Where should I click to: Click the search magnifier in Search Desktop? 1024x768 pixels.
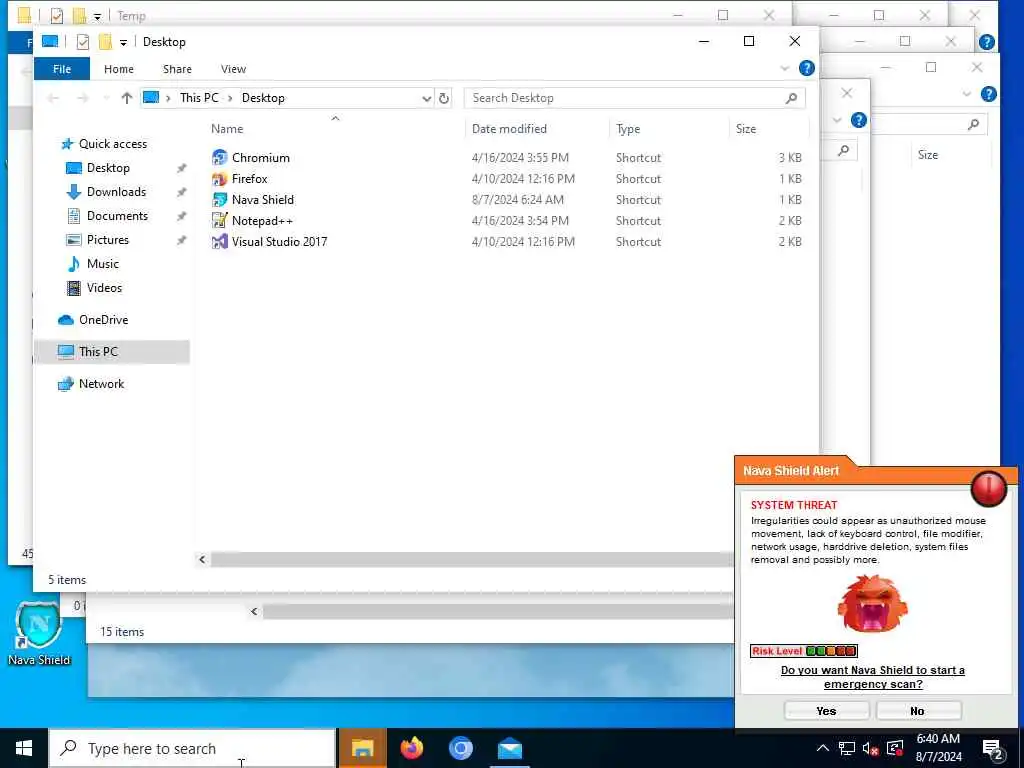pos(791,98)
